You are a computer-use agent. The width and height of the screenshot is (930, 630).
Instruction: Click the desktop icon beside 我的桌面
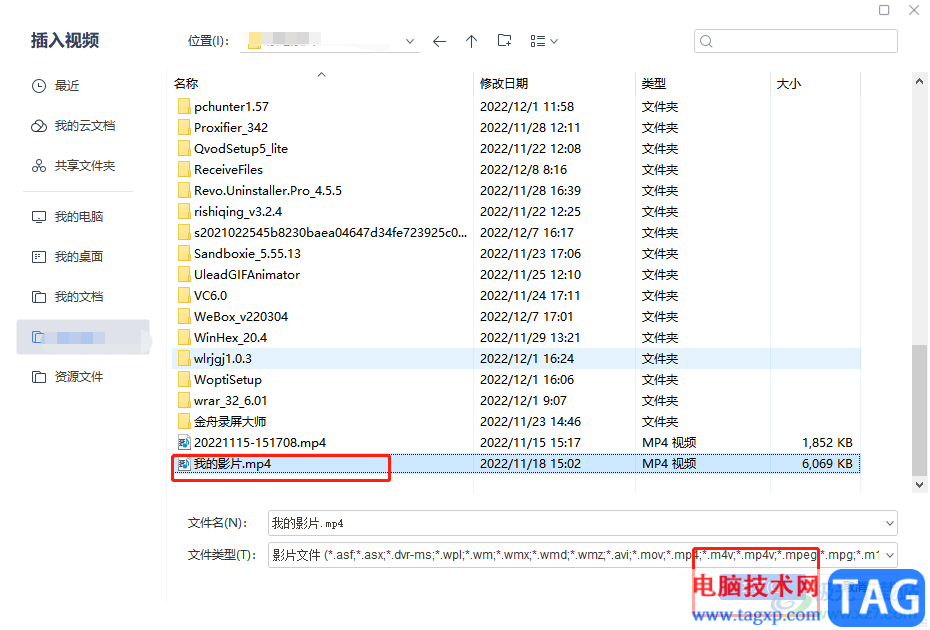click(39, 257)
